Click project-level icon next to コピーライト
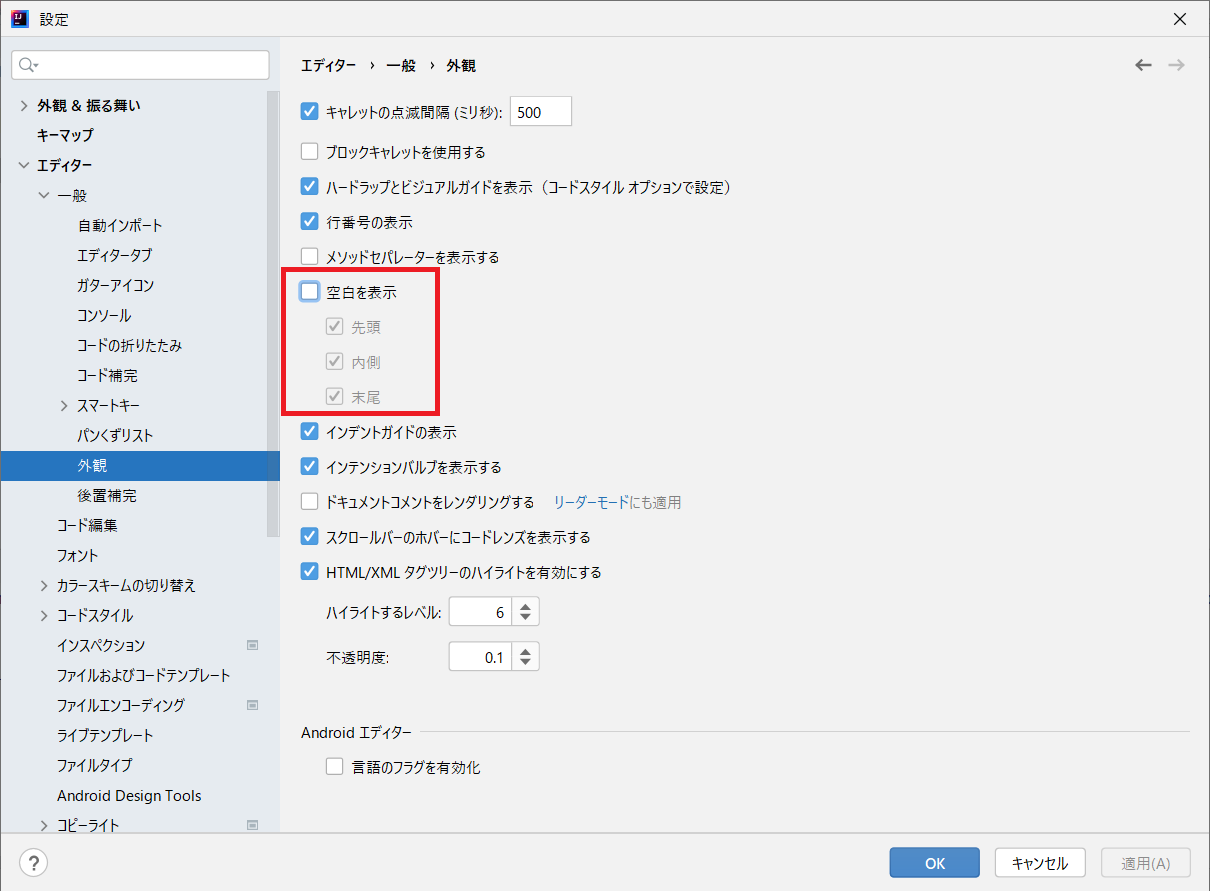 pyautogui.click(x=252, y=825)
